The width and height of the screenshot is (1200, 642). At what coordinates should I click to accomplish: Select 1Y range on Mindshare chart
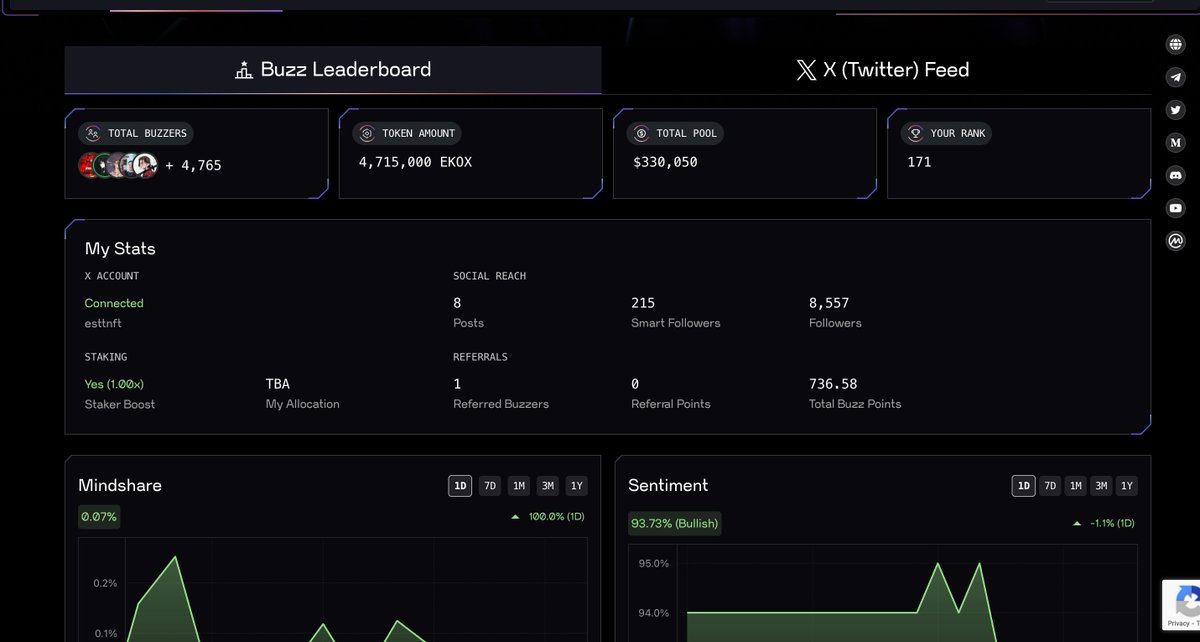576,486
